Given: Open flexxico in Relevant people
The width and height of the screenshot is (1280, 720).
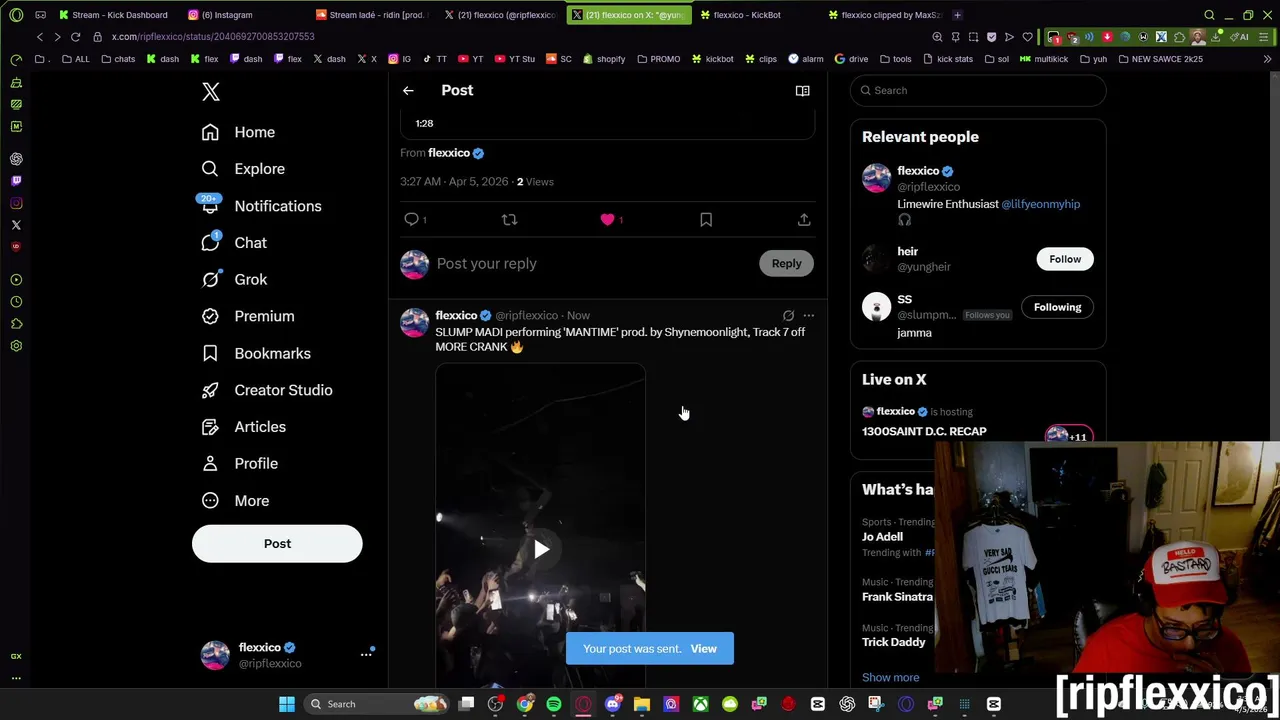Looking at the screenshot, I should [x=918, y=171].
